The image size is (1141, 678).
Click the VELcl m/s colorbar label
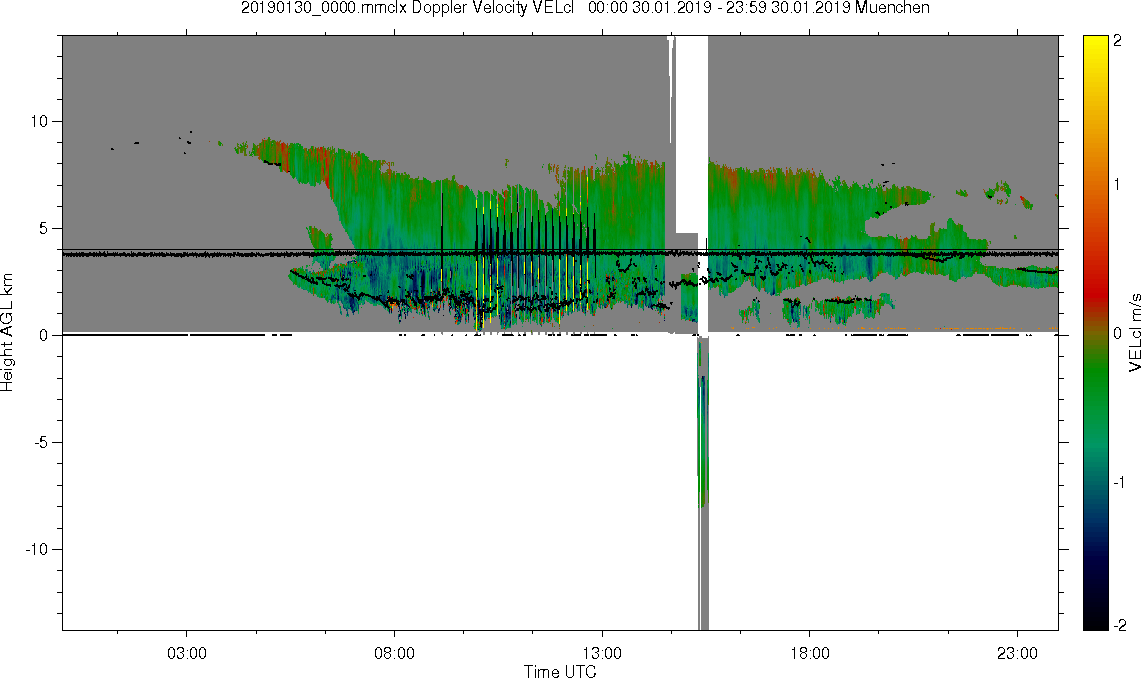click(1134, 332)
